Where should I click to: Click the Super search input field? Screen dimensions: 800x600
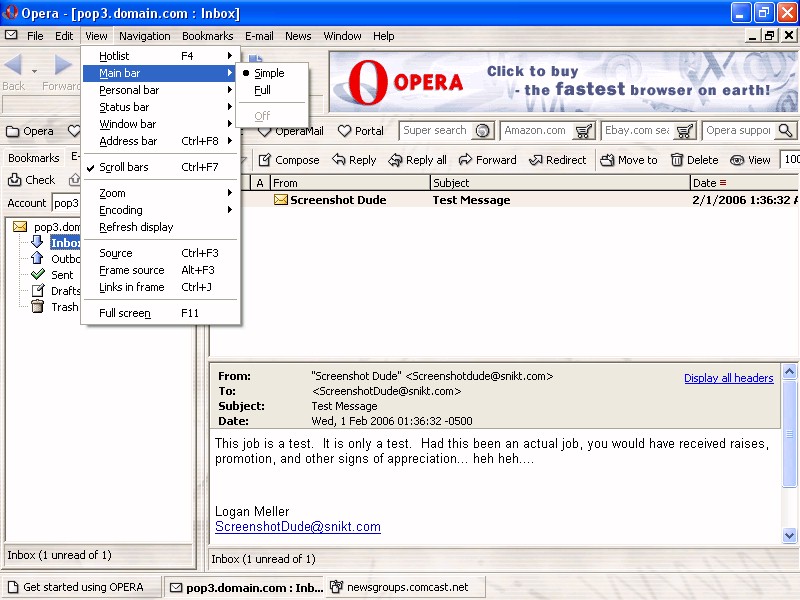(x=436, y=131)
